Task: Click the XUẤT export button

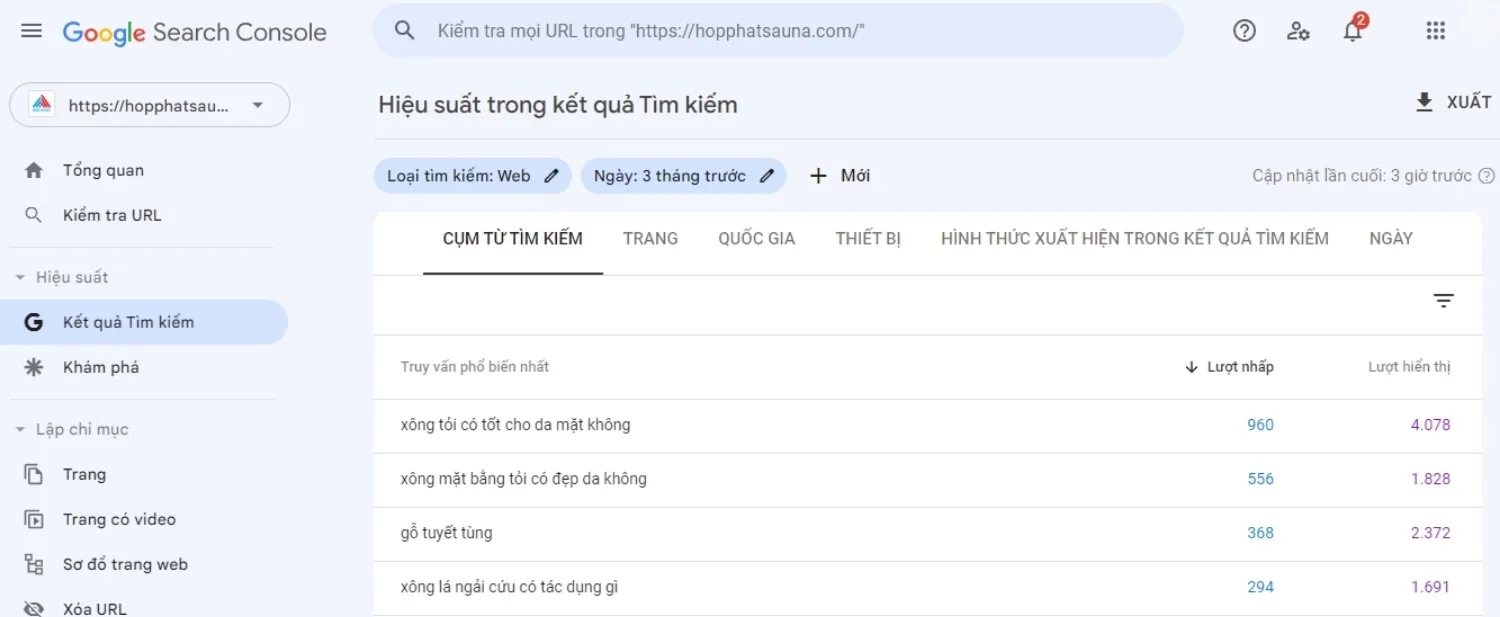Action: click(x=1453, y=102)
